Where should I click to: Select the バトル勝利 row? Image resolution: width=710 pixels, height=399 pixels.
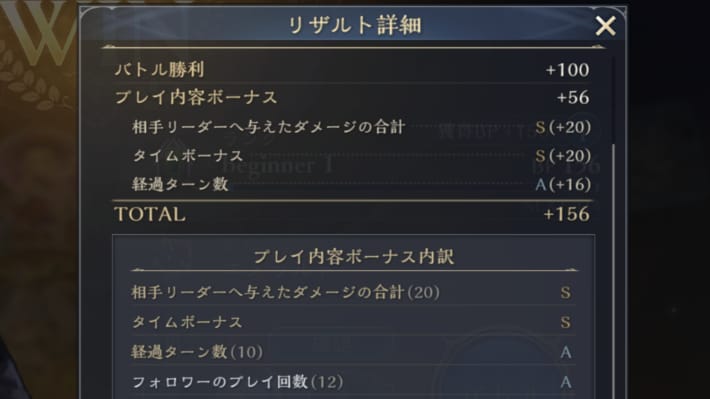tap(352, 70)
